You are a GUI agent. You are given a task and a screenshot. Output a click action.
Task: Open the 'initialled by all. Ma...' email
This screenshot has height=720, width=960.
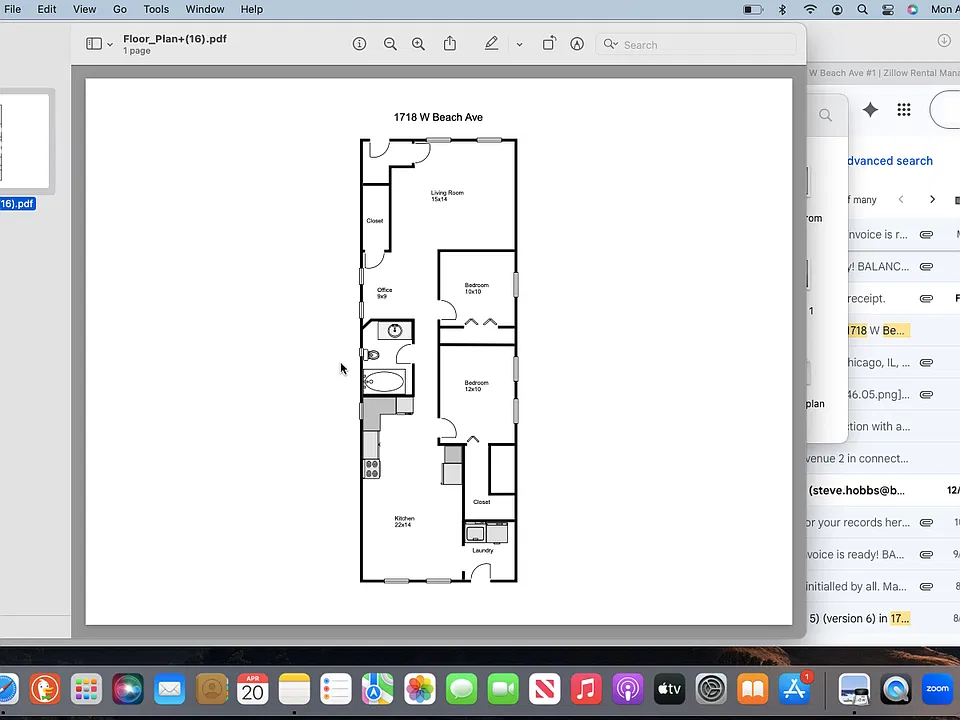tap(883, 587)
